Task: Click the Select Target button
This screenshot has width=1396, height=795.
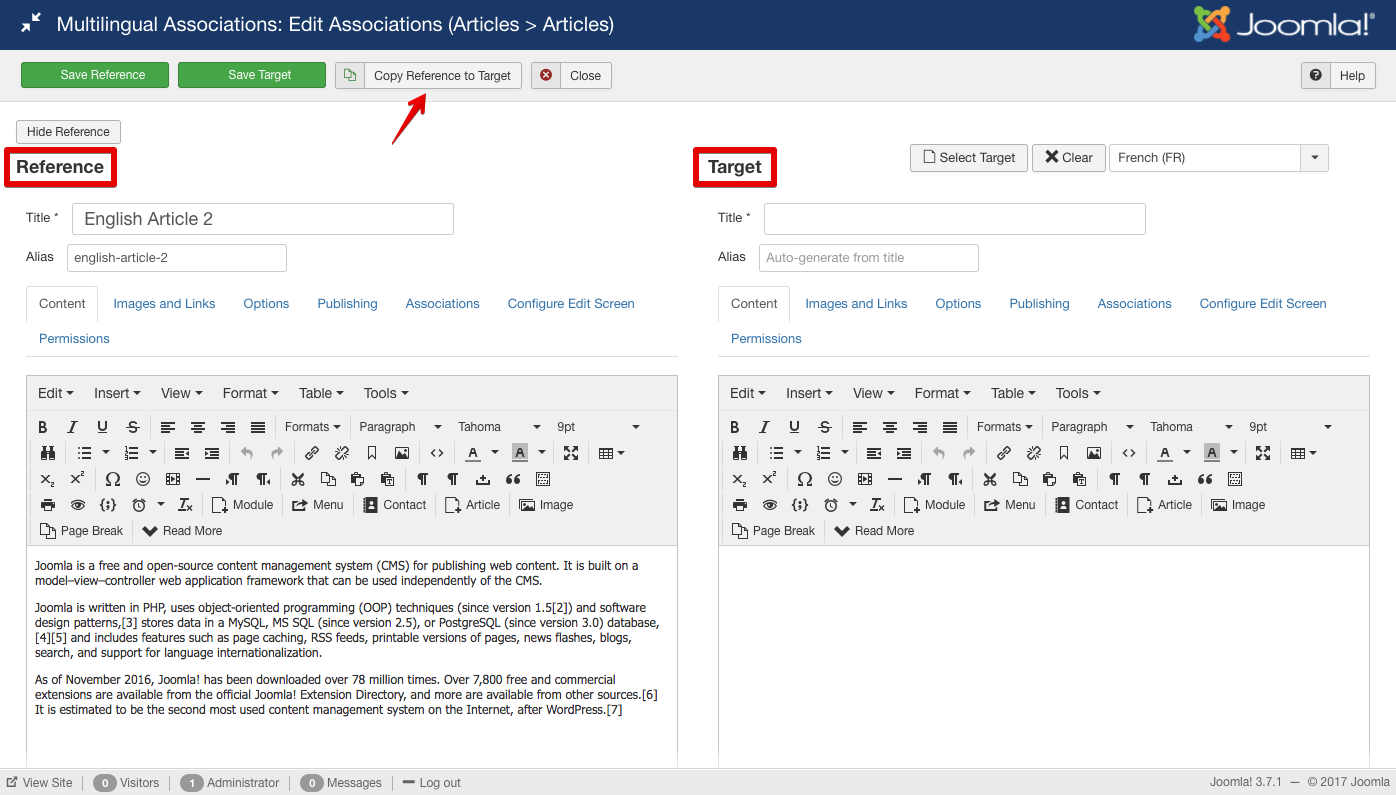Action: (x=968, y=158)
